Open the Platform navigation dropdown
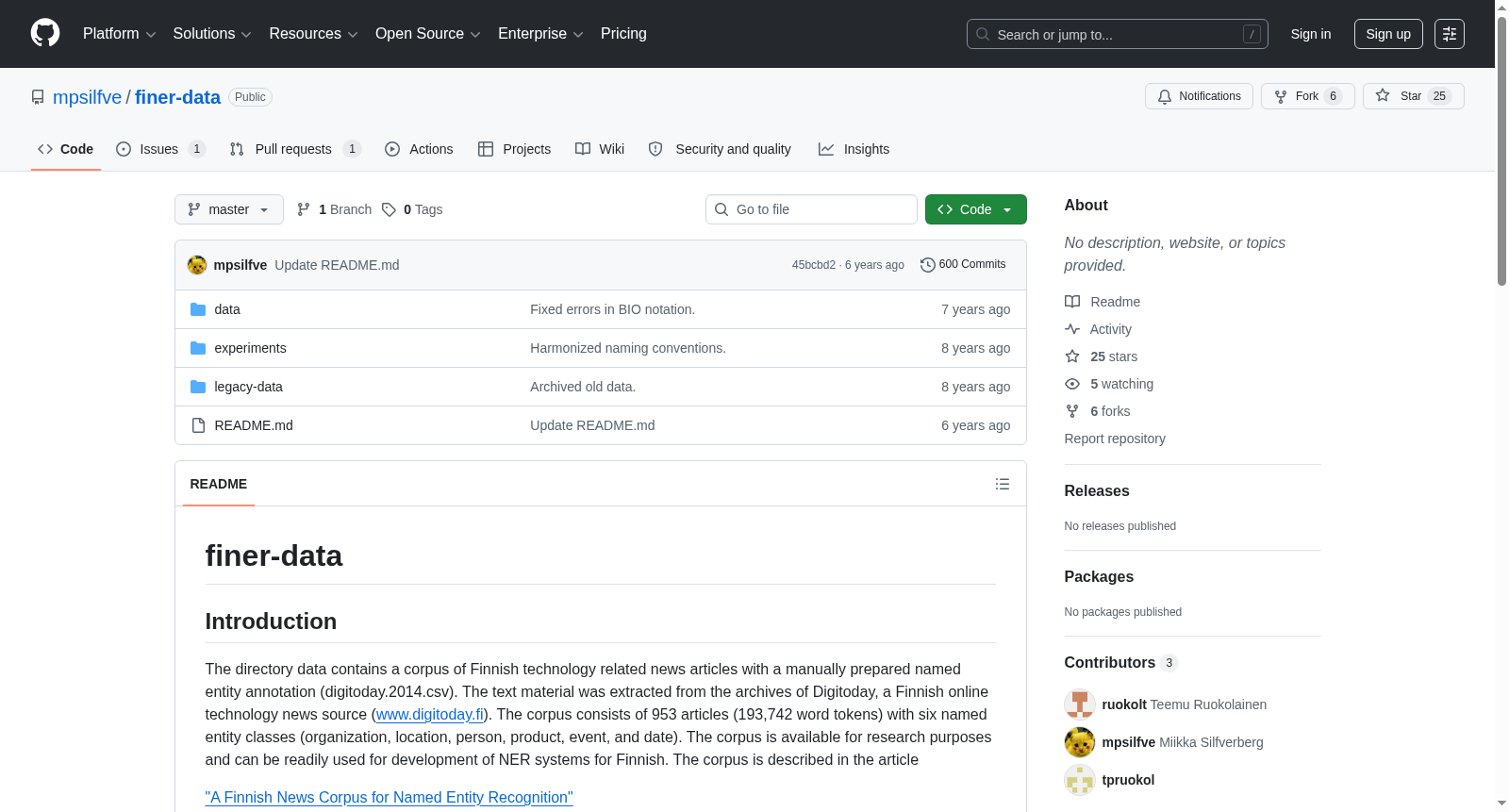Screen dimensions: 1509x812 (x=120, y=34)
